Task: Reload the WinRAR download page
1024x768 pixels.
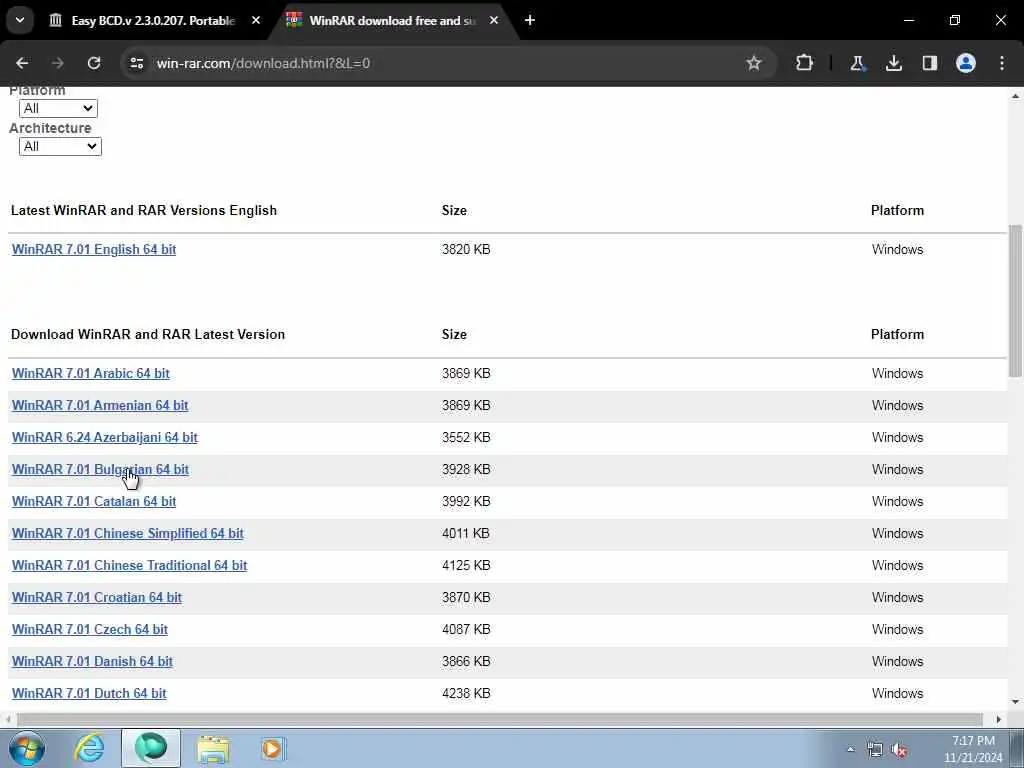Action: point(94,63)
